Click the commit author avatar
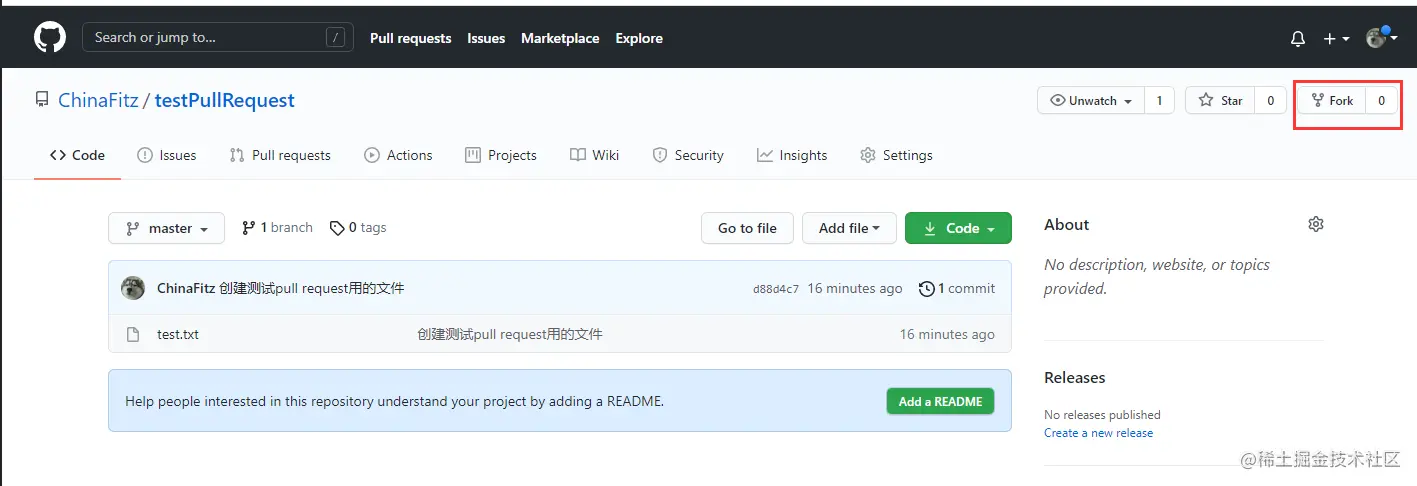The image size is (1417, 486). 133,288
